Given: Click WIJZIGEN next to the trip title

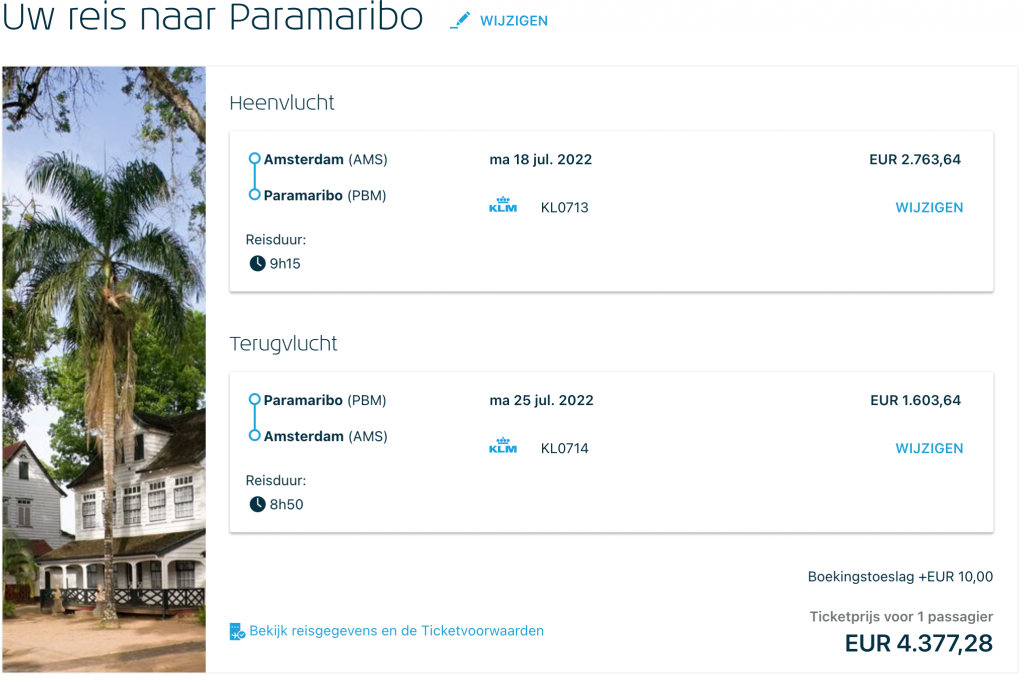Looking at the screenshot, I should 514,21.
